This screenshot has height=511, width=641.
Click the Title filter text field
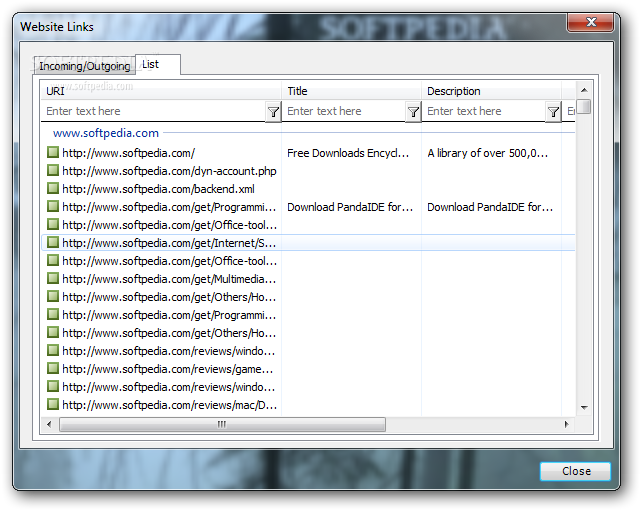point(344,111)
